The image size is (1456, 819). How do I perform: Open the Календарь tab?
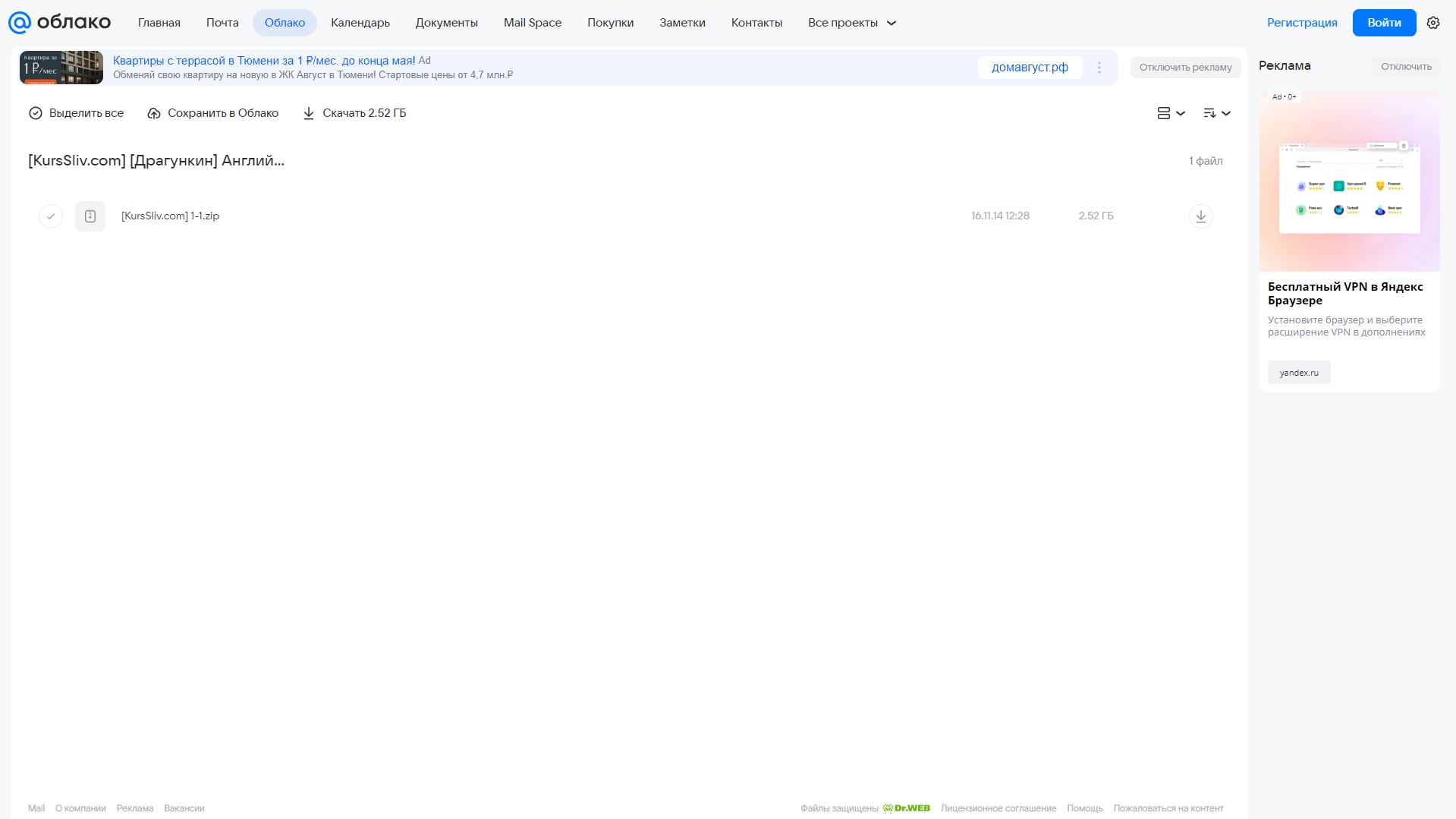[360, 23]
